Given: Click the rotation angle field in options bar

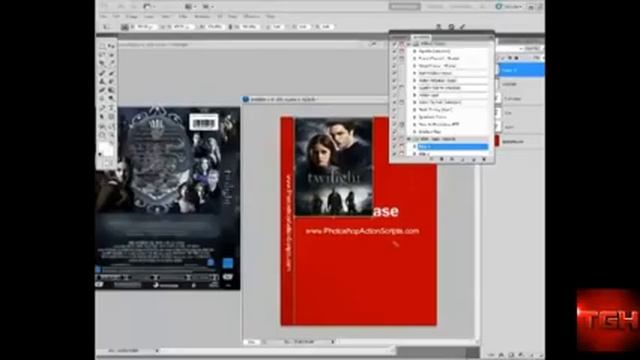Looking at the screenshot, I should click(x=277, y=27).
